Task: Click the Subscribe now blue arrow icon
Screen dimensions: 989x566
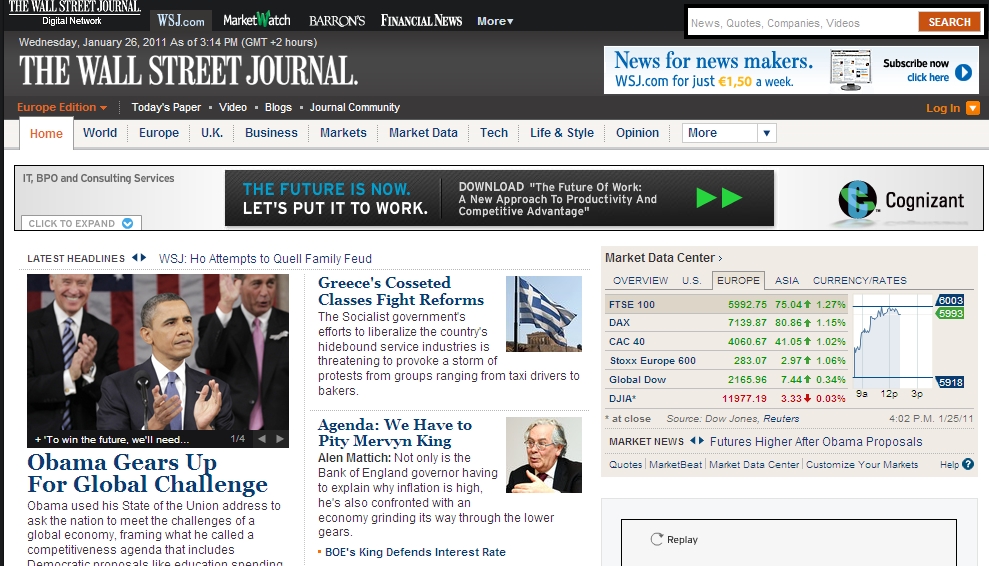Action: tap(963, 72)
